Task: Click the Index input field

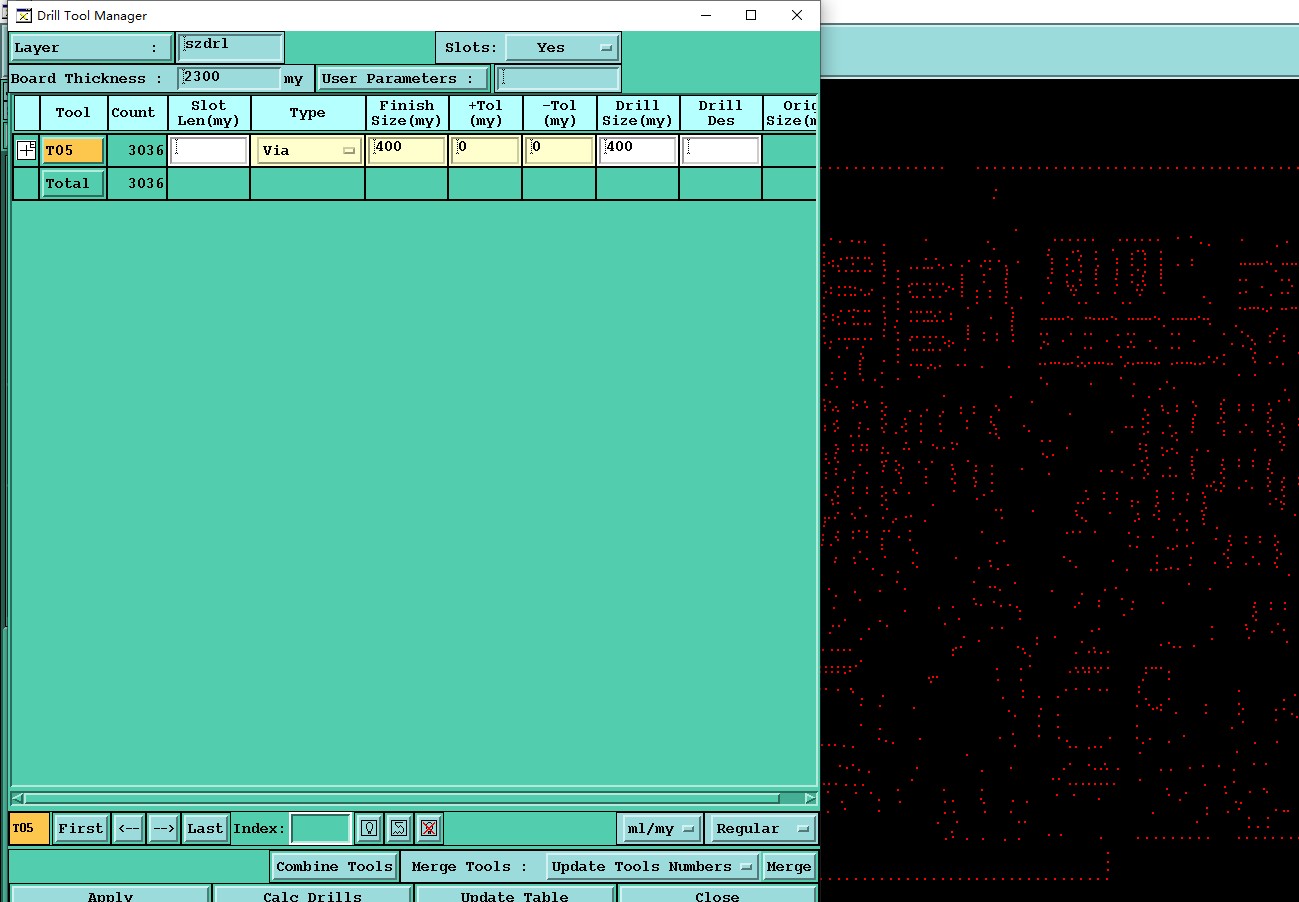Action: pyautogui.click(x=321, y=828)
